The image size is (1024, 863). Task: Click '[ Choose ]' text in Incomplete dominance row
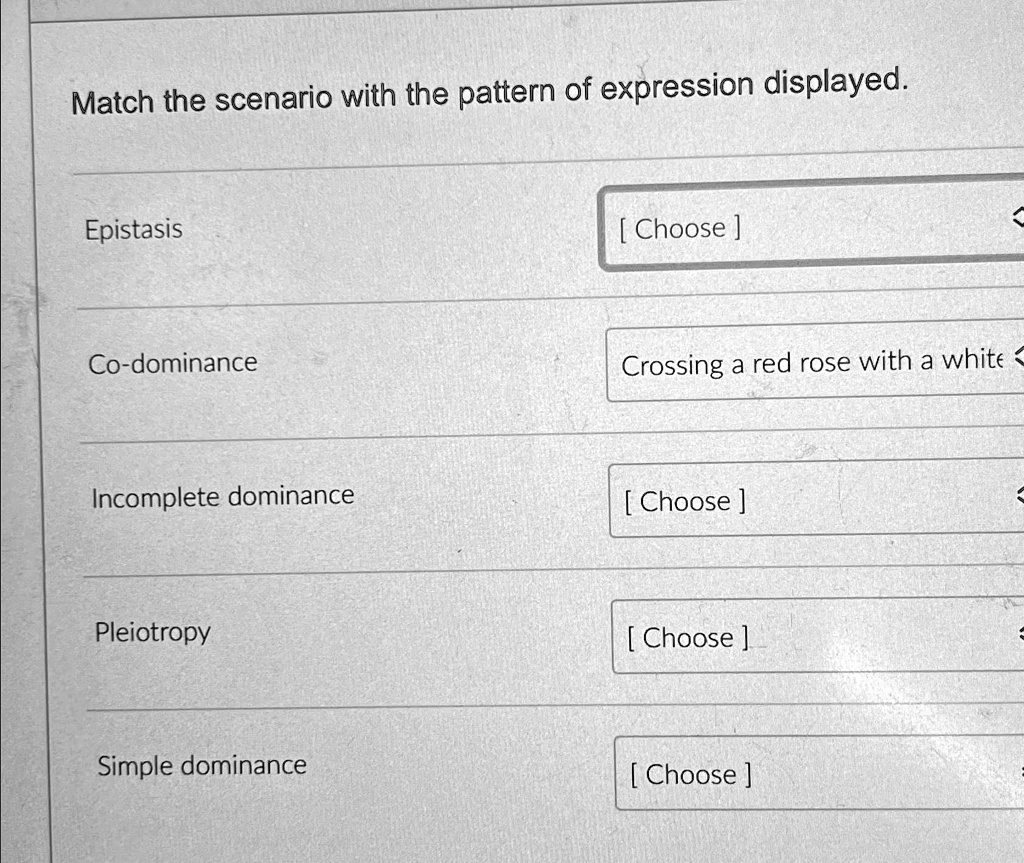[x=685, y=502]
